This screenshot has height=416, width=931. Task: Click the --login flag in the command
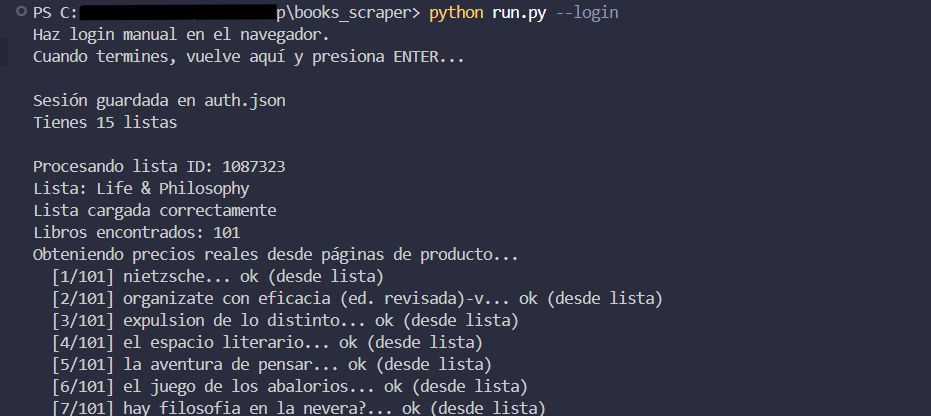coord(587,13)
